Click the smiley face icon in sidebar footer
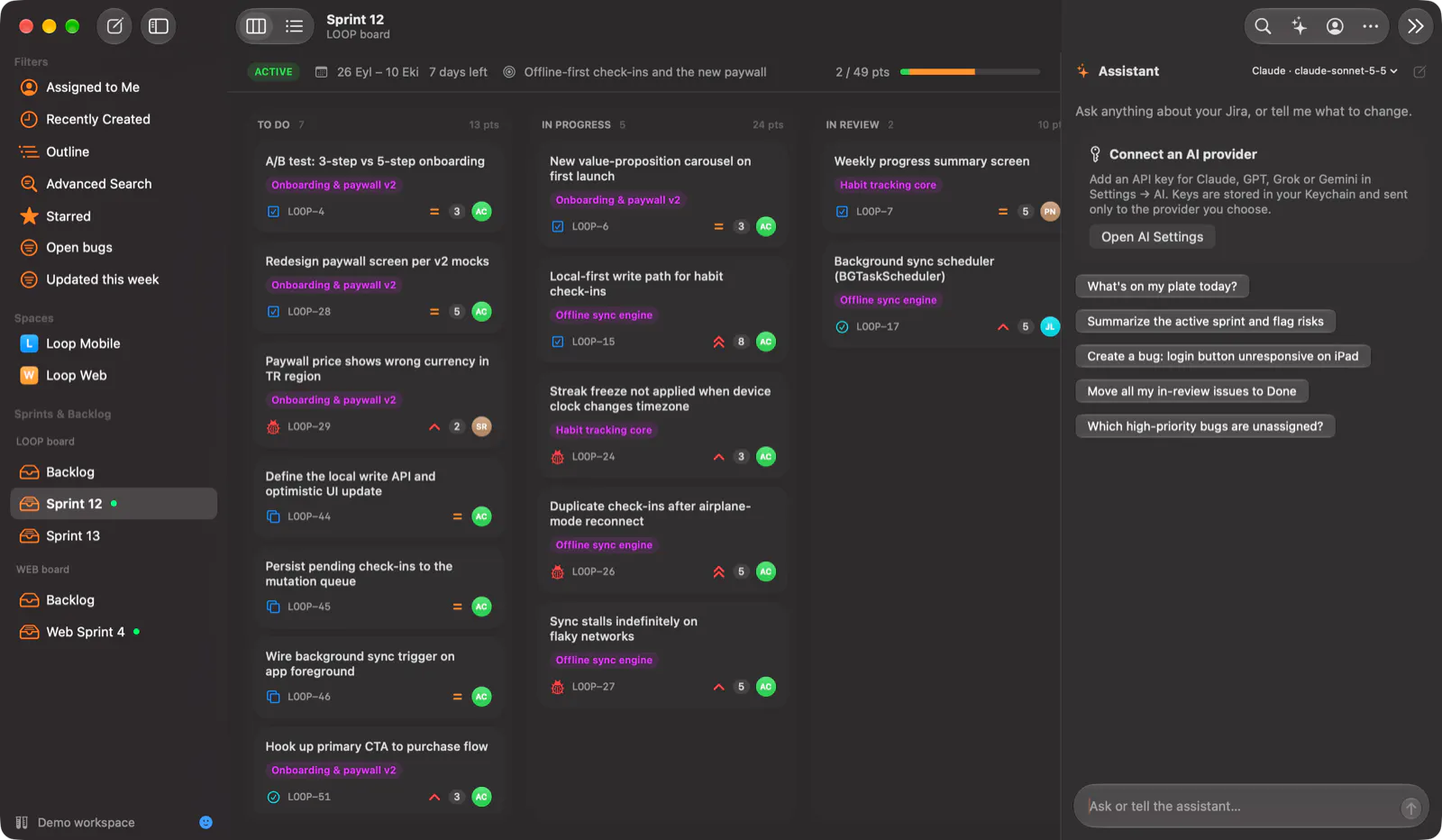The image size is (1442, 840). 205,823
